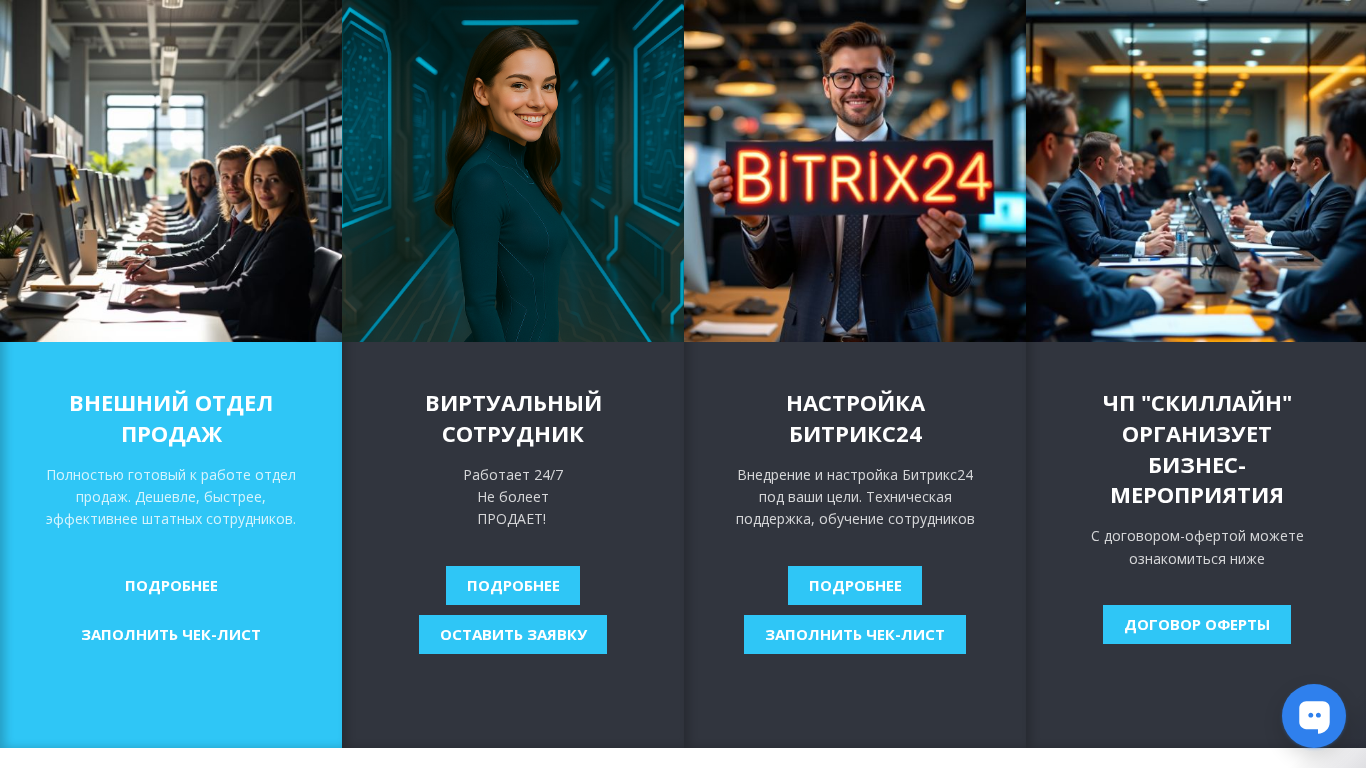Click ЗАПОЛНИТЬ ЧЕК-ЛИСТ under Настройка Битрикс24
Image resolution: width=1366 pixels, height=768 pixels.
tap(855, 635)
